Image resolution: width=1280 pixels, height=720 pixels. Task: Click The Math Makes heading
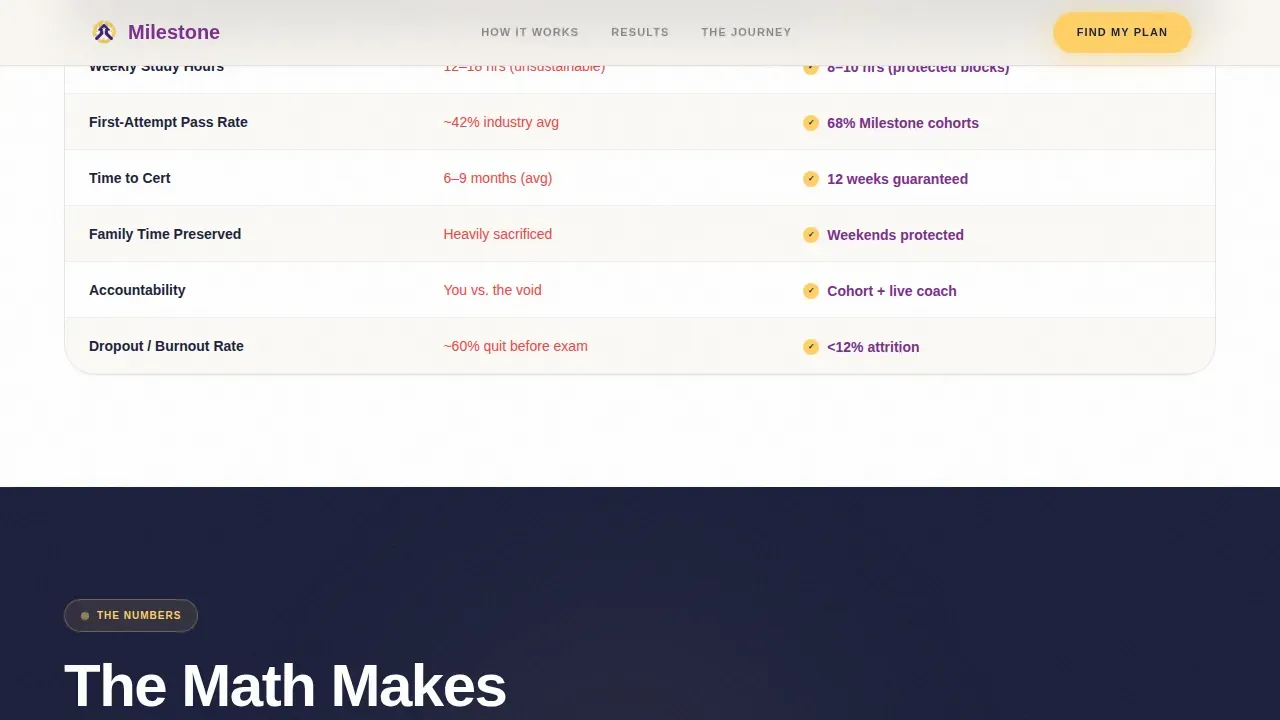(285, 687)
